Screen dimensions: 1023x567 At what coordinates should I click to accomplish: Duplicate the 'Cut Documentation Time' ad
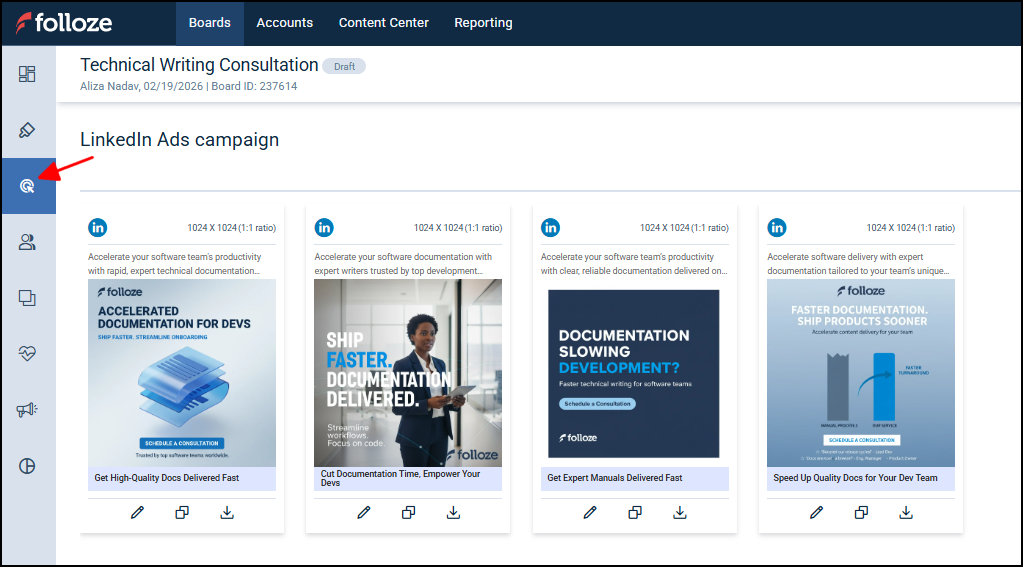[x=408, y=513]
